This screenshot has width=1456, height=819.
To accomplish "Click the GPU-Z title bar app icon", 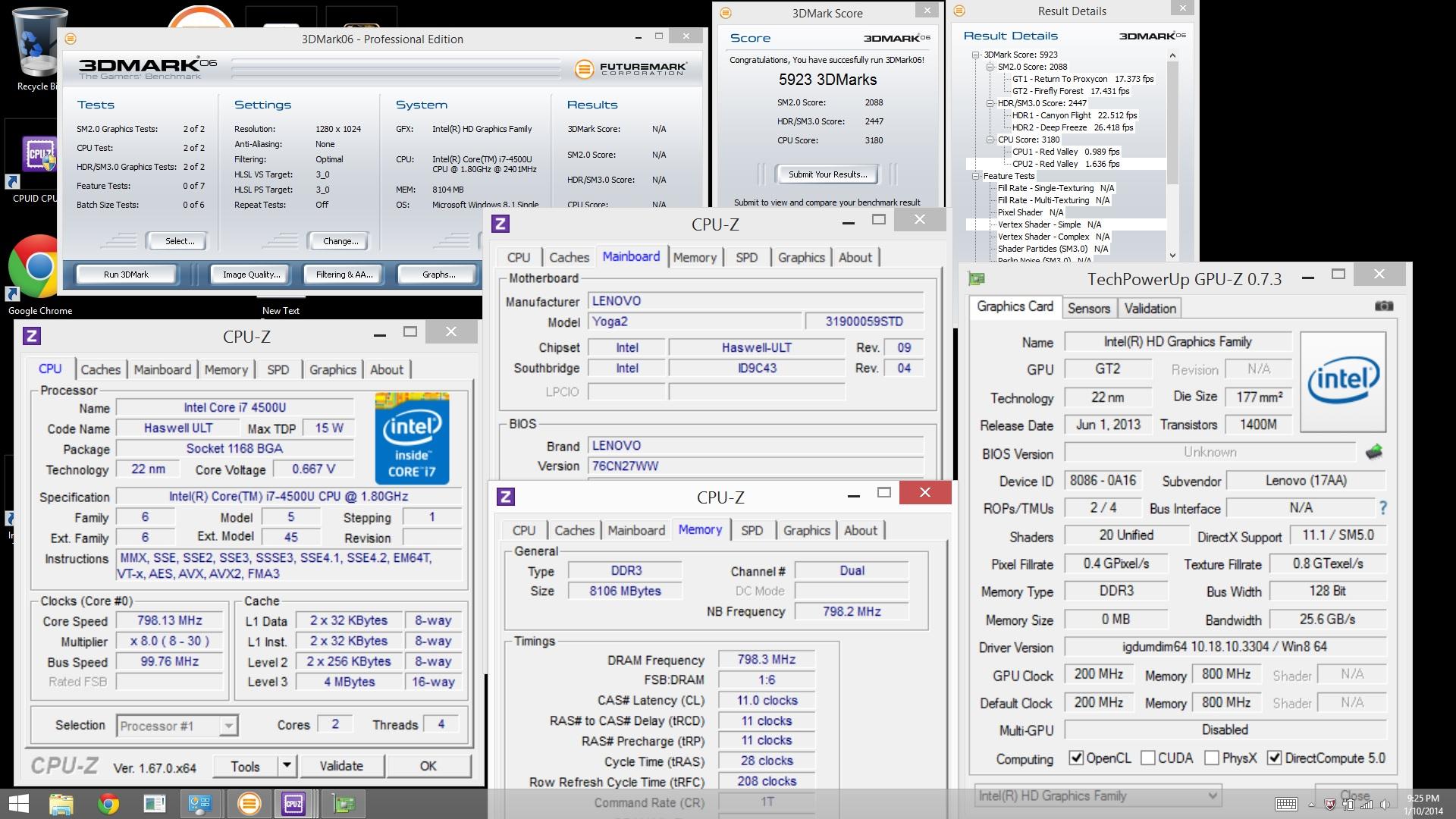I will [977, 279].
